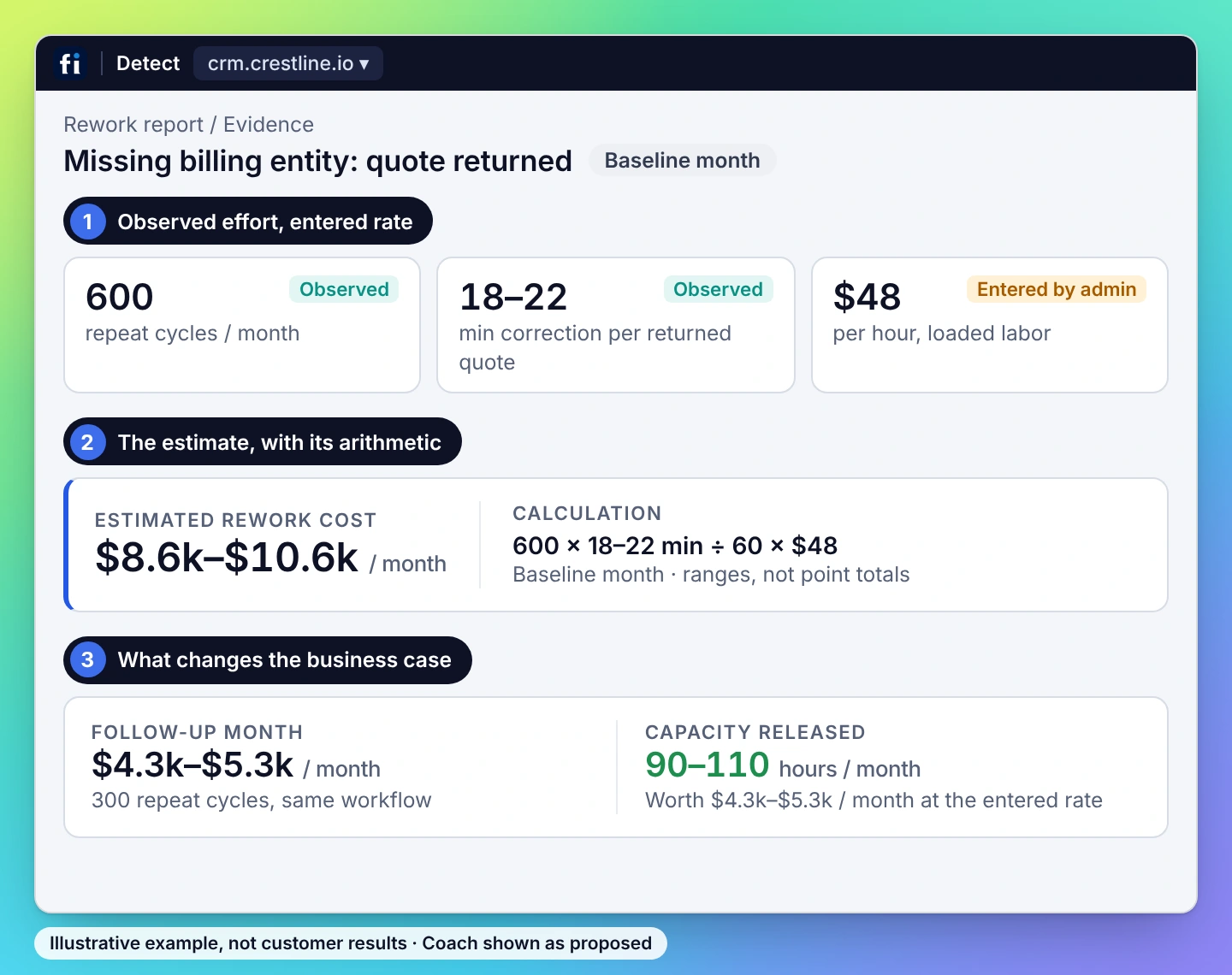Click the "$8.6k–$10.6k" estimate value
The image size is (1232, 975).
point(227,558)
